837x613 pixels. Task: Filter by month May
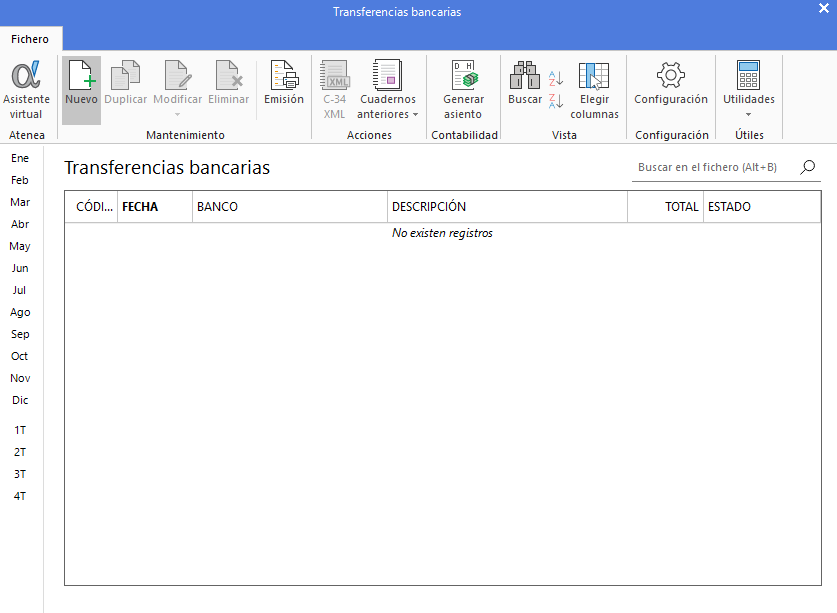(20, 246)
